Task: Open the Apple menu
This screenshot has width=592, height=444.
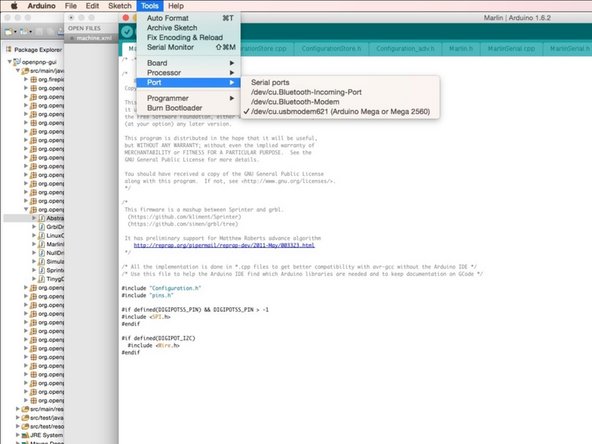Action: 14,6
